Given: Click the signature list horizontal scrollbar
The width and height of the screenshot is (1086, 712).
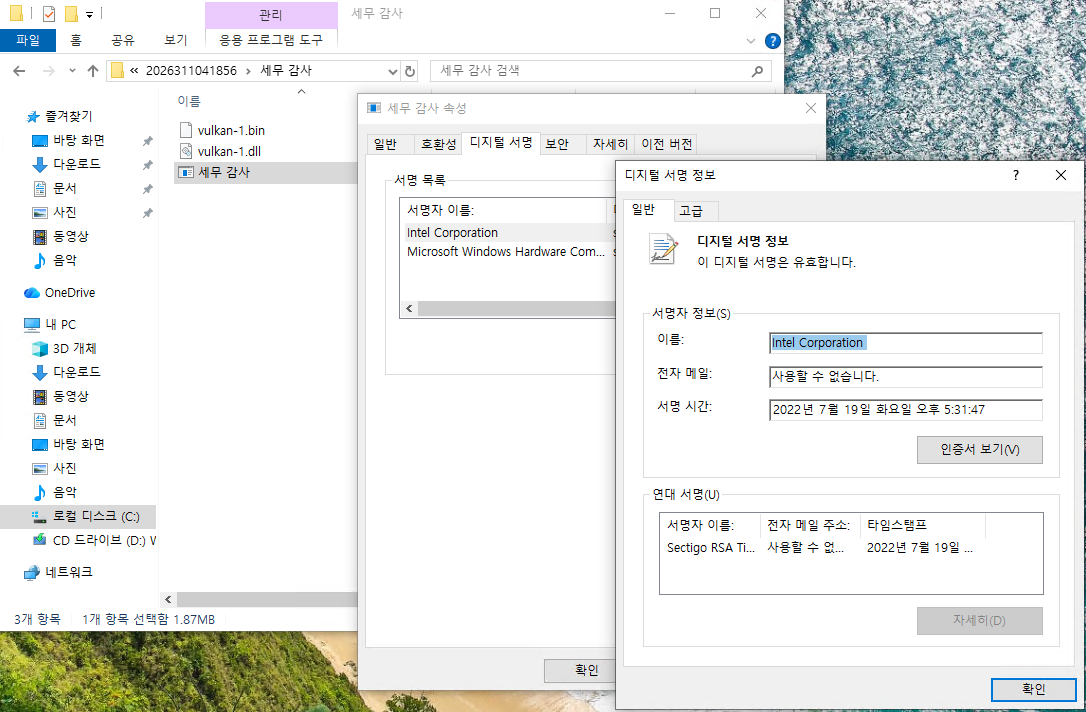Looking at the screenshot, I should 510,309.
